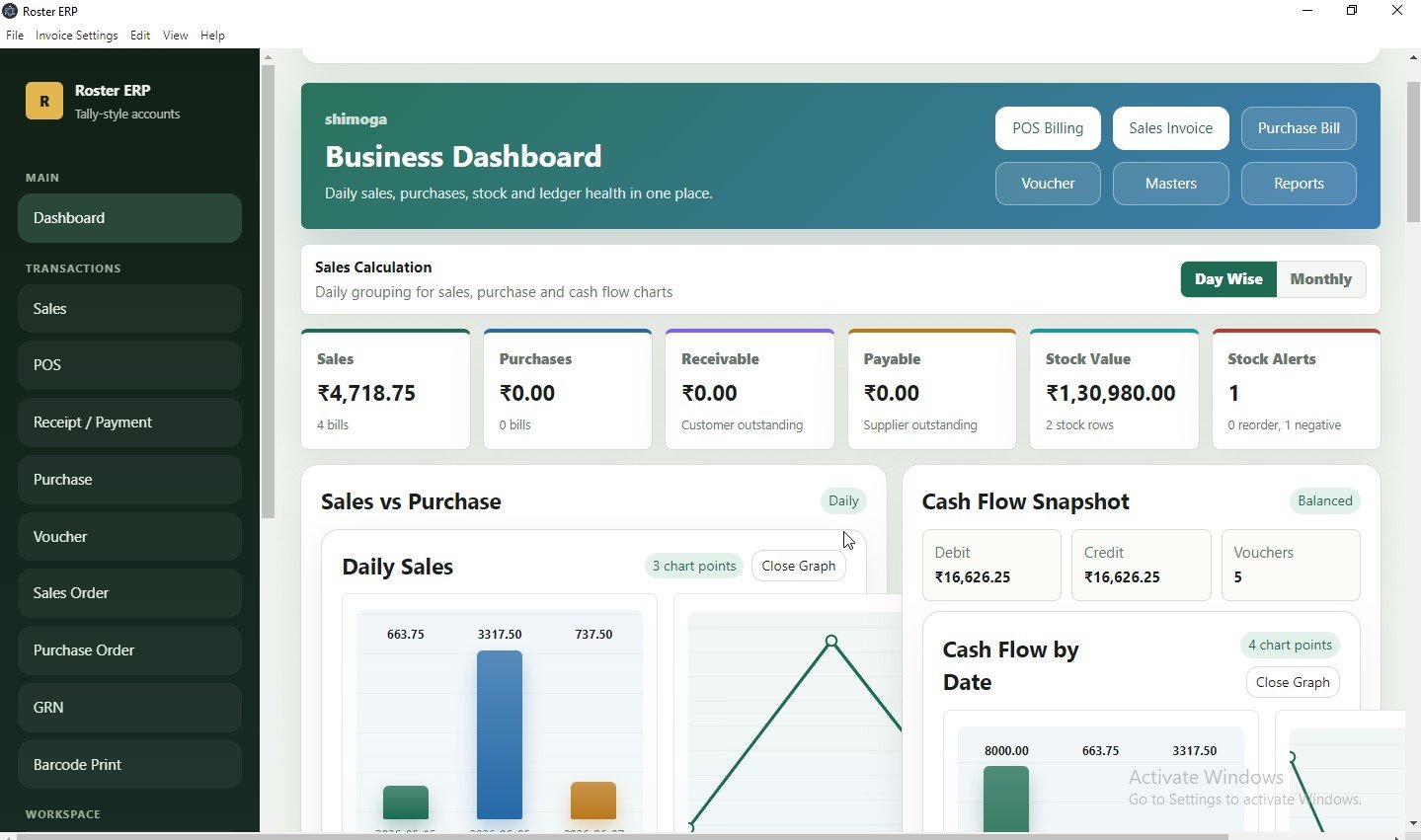The image size is (1421, 840).
Task: Open Barcode Print from the sidebar
Action: [x=129, y=765]
